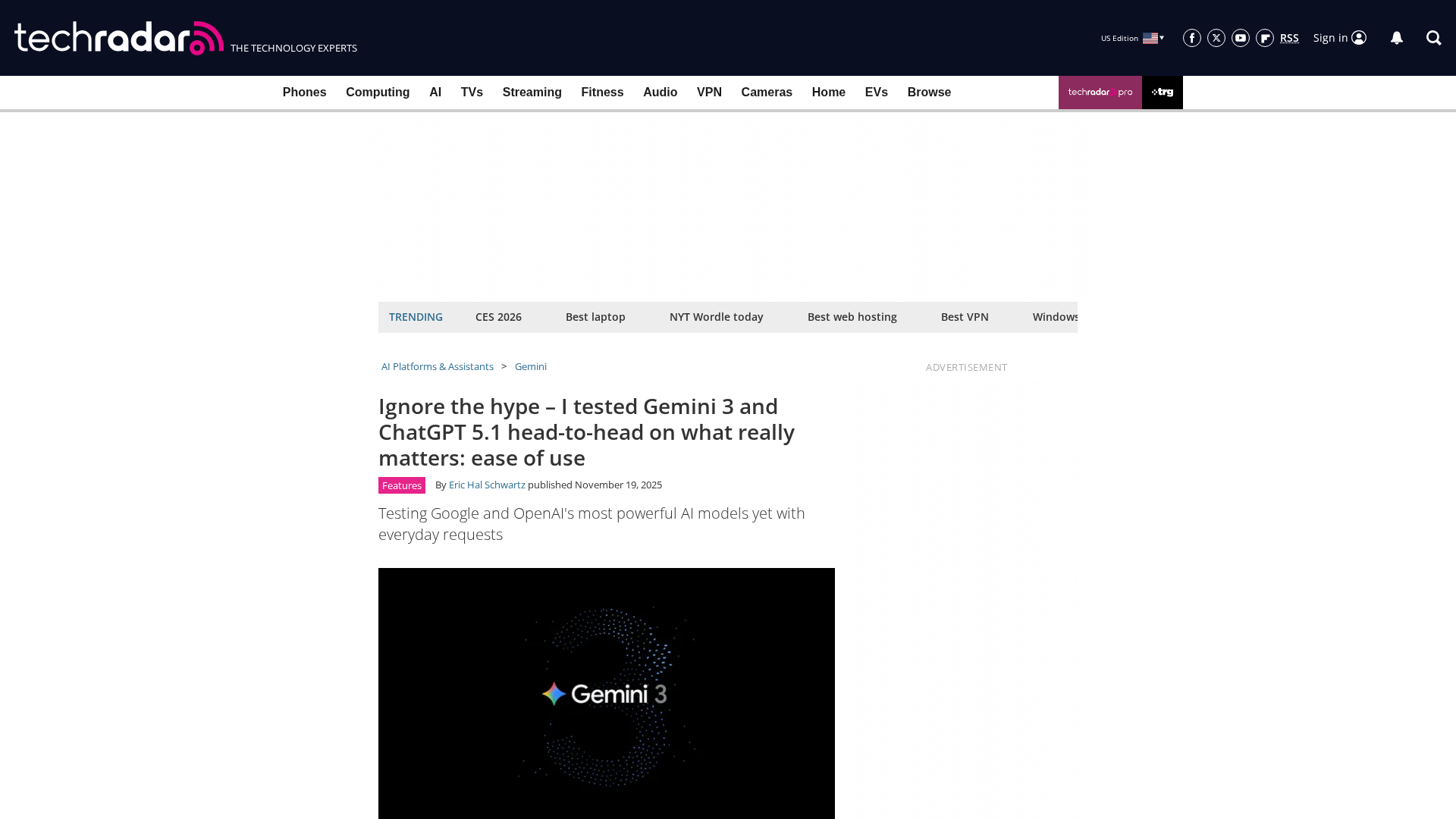Open the TechRadar Pro button
1456x819 pixels.
tap(1100, 93)
